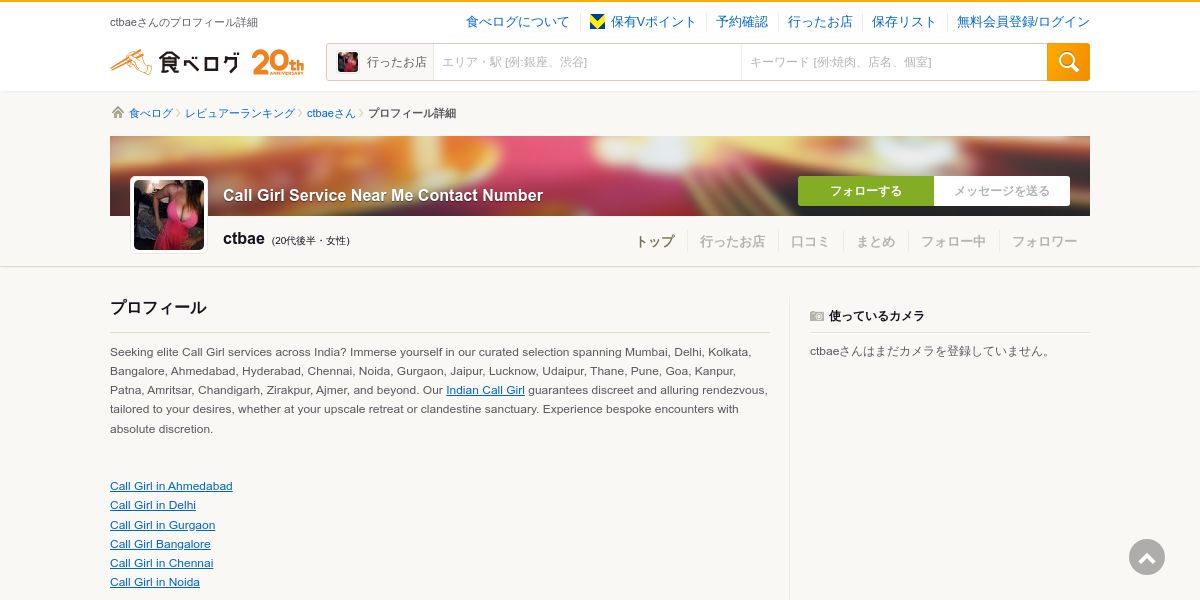Viewport: 1200px width, 600px height.
Task: Click the ctbae username heading
Action: pyautogui.click(x=243, y=239)
